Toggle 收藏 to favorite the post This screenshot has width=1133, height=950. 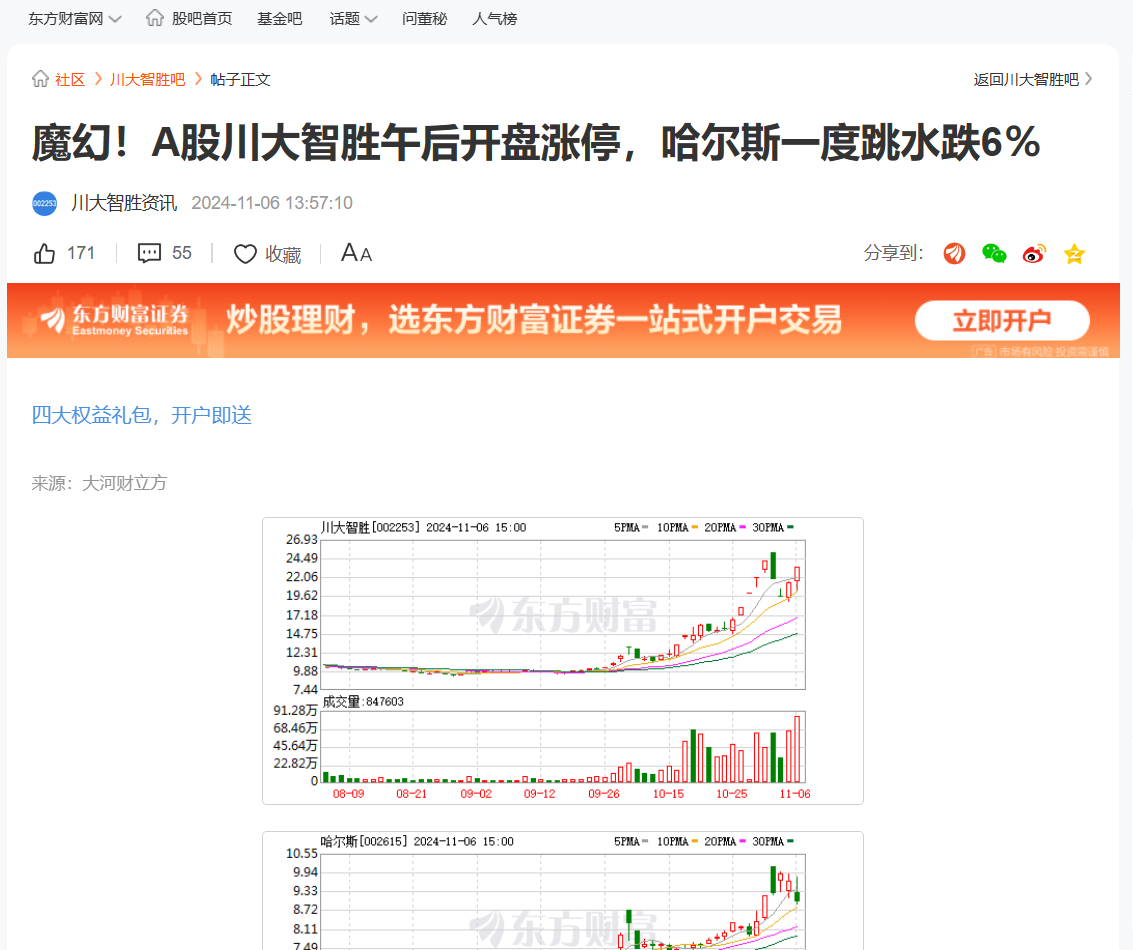click(x=267, y=253)
